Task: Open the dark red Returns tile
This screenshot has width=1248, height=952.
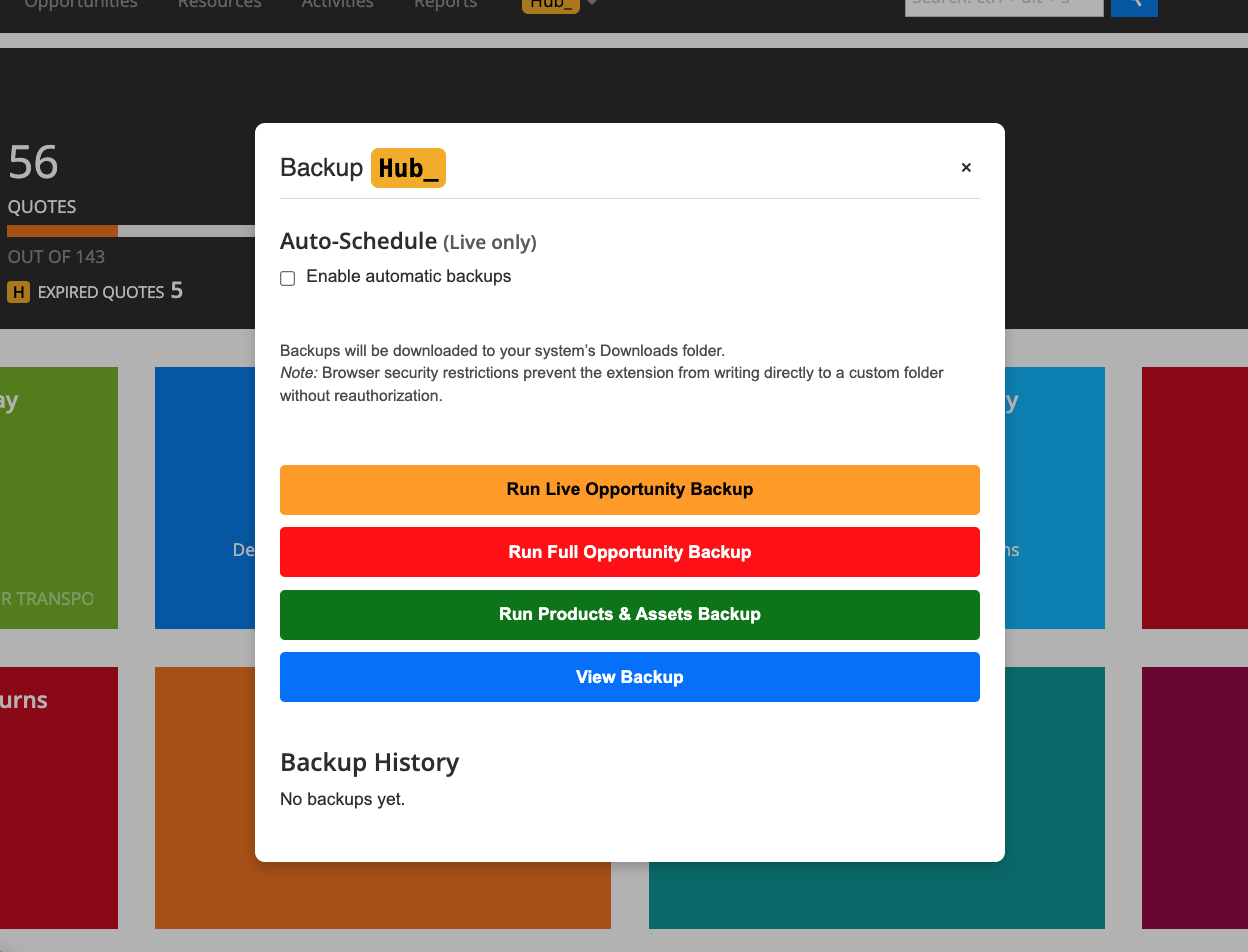Action: point(58,797)
